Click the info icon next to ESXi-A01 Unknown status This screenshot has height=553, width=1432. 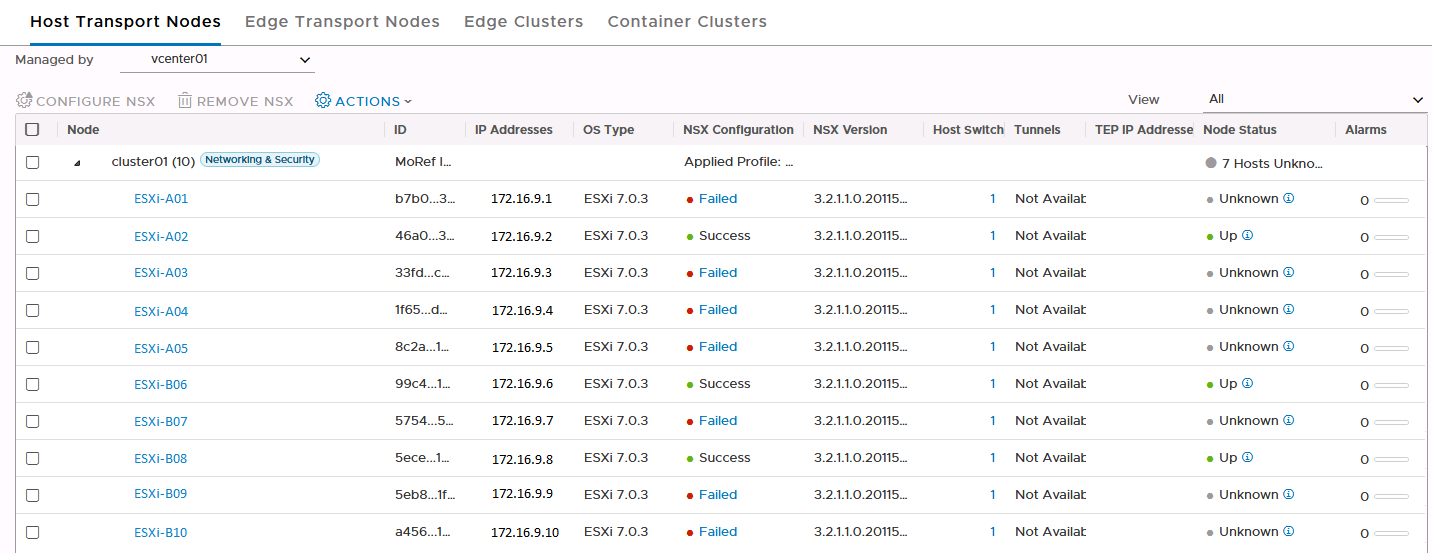(x=1289, y=198)
